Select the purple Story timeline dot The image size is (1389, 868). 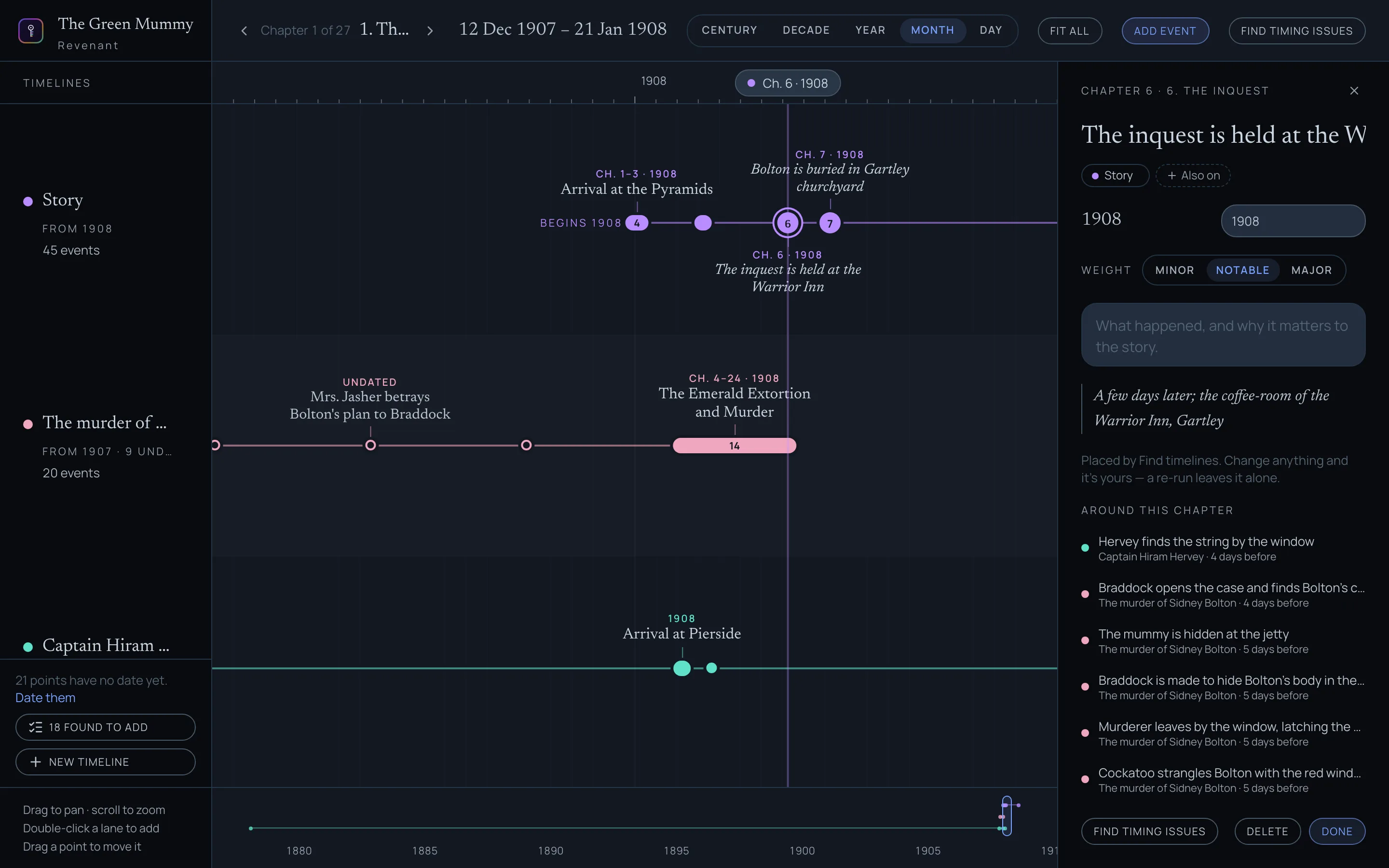click(x=27, y=201)
